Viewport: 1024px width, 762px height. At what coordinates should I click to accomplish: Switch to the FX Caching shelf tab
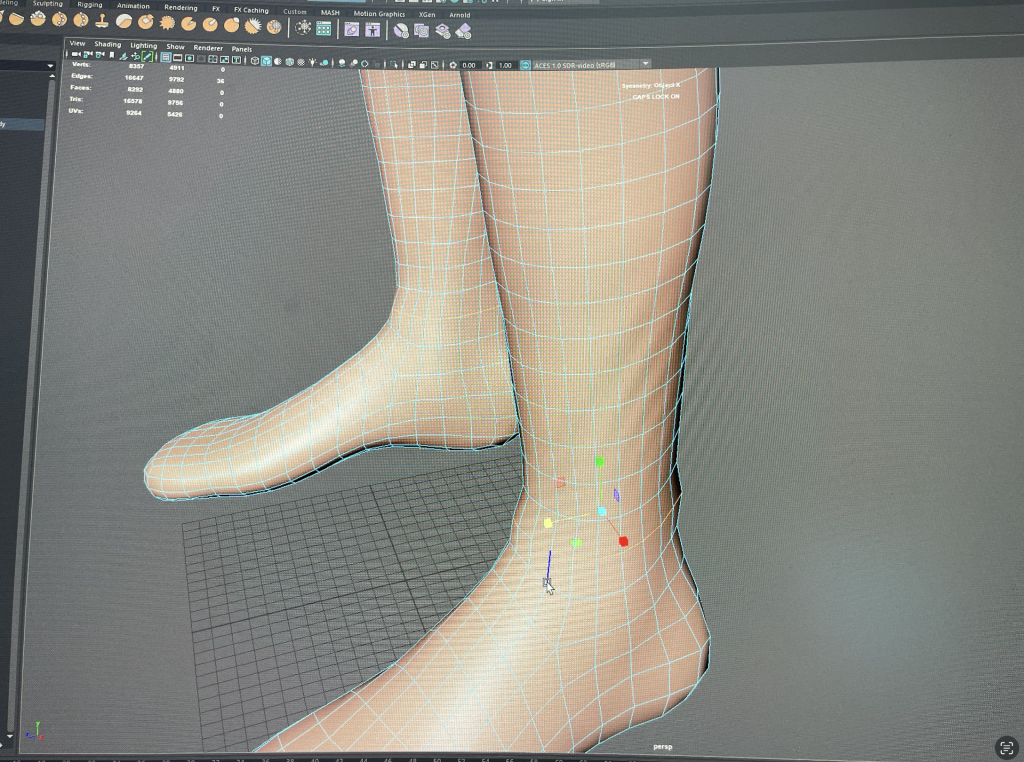251,10
